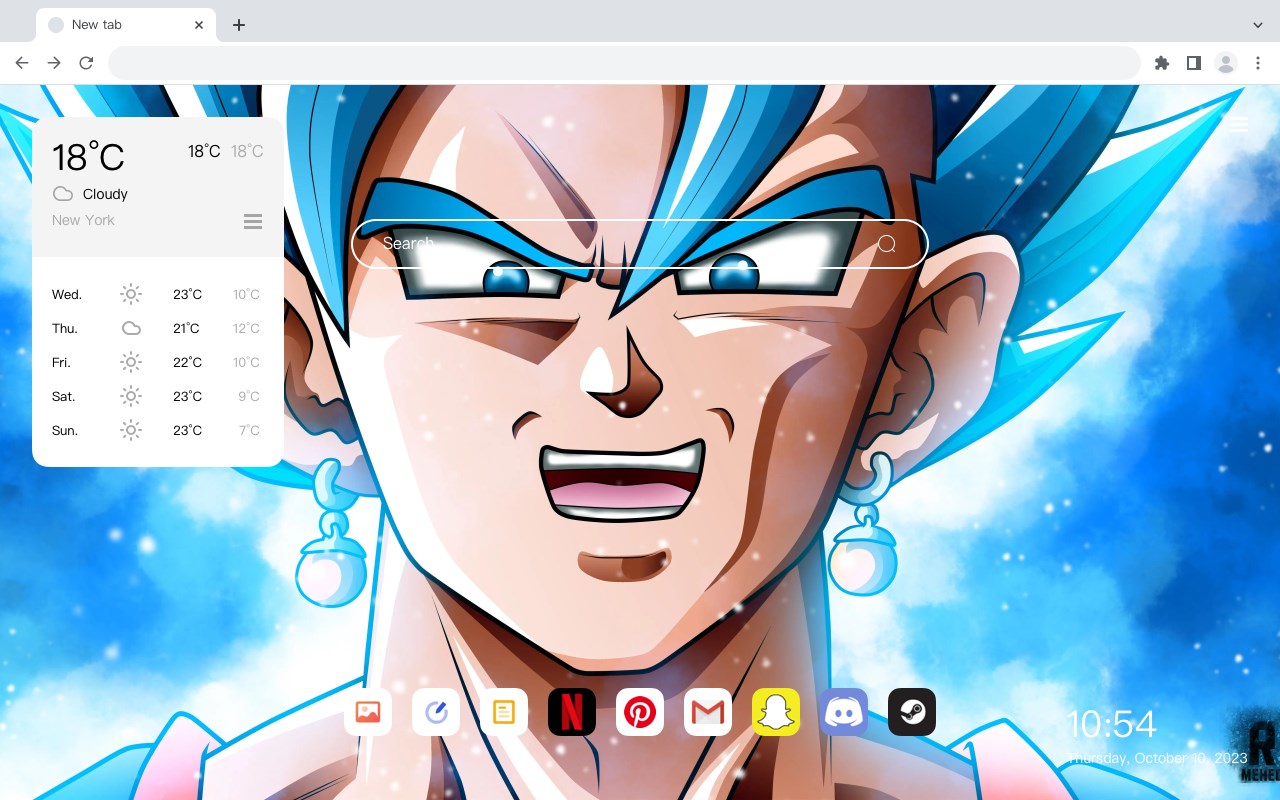
Task: Click the Sun. 7°C low temperature
Action: click(249, 430)
